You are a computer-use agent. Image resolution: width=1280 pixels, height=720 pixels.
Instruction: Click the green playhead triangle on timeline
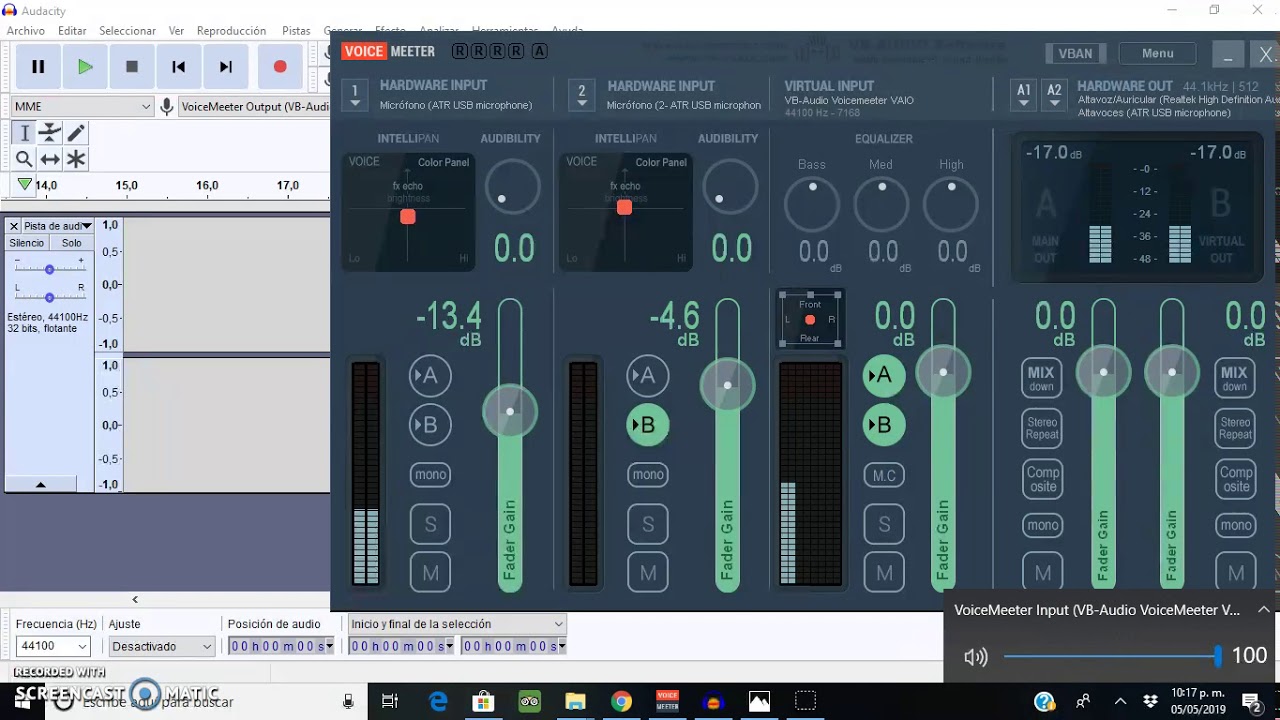pos(25,185)
